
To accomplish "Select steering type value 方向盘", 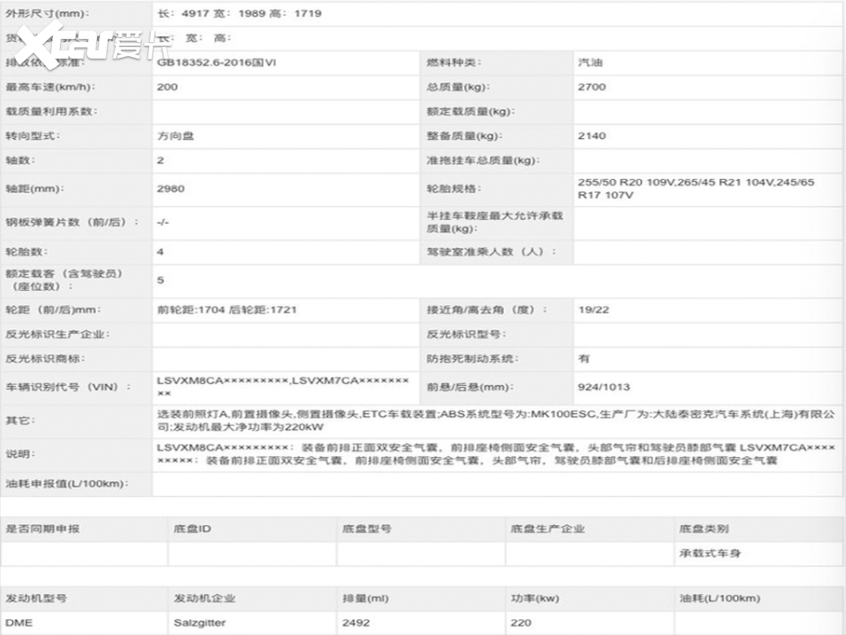I will tap(175, 136).
